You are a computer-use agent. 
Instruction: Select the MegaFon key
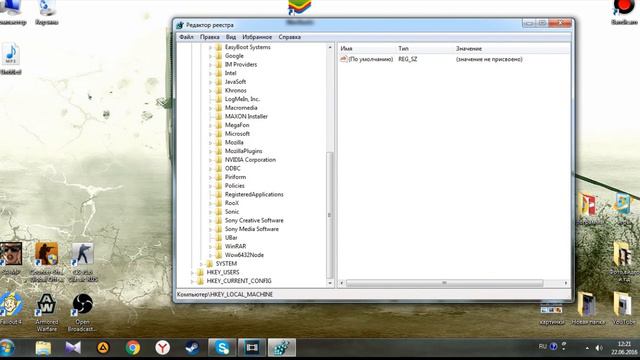point(237,125)
